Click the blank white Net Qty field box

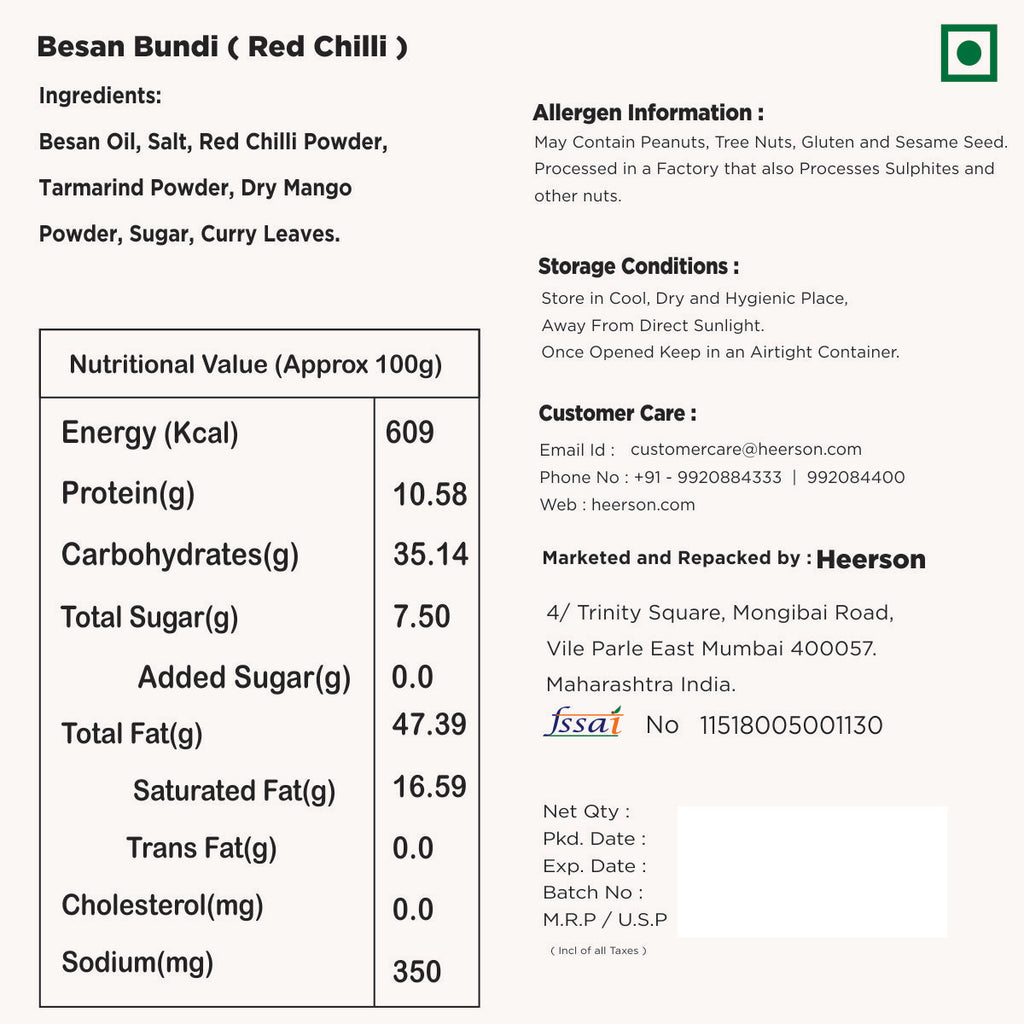812,871
